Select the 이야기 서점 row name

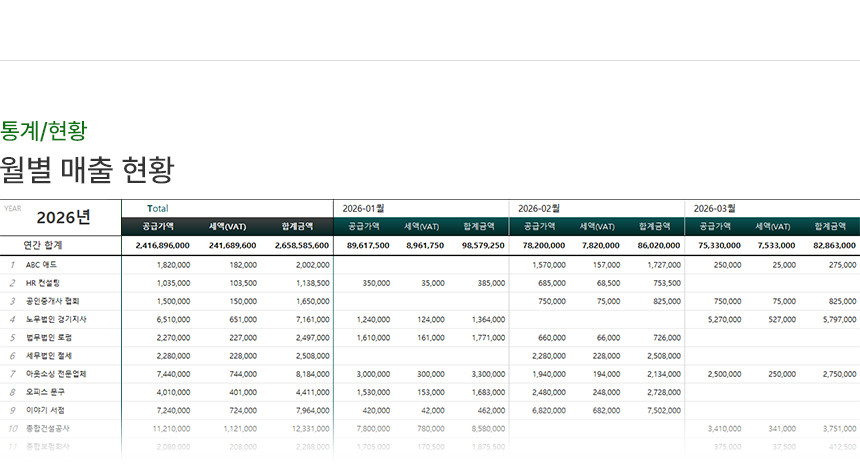[45, 409]
